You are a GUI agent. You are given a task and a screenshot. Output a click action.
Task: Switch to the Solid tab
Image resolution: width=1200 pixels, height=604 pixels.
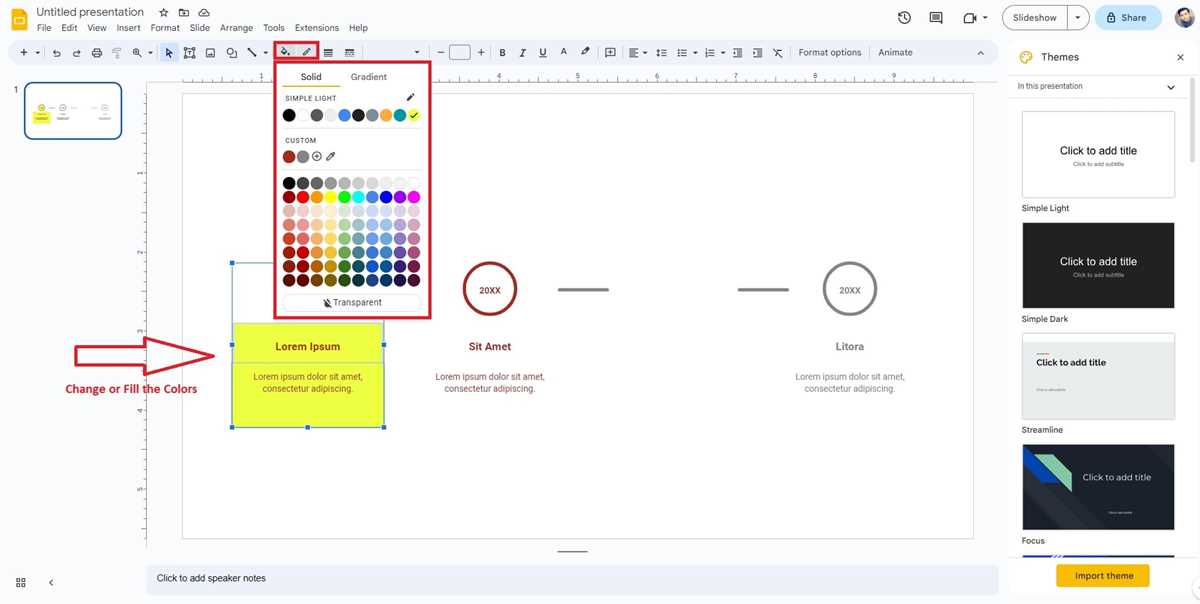(311, 77)
